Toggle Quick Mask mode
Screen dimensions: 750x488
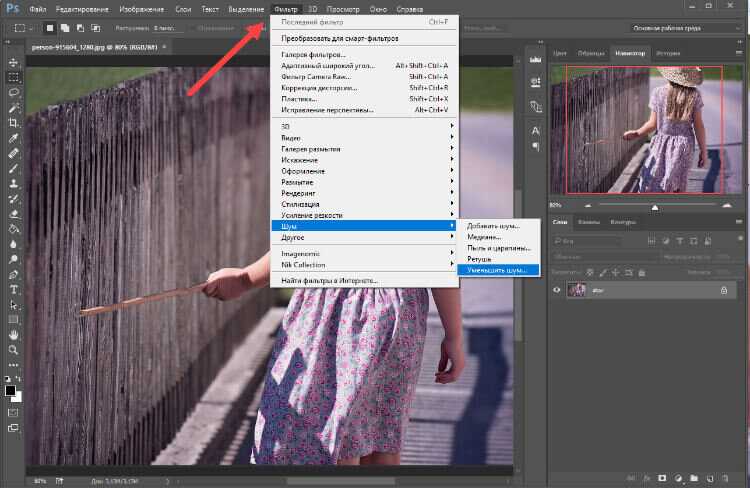coord(13,412)
